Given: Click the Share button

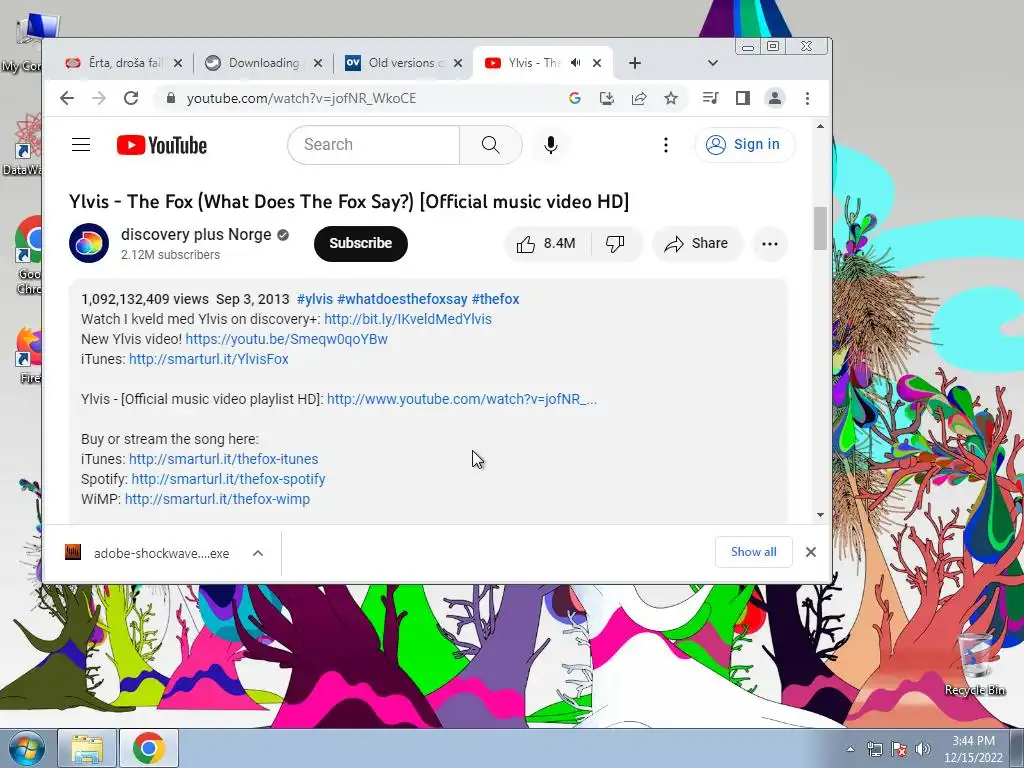Looking at the screenshot, I should pyautogui.click(x=697, y=244).
